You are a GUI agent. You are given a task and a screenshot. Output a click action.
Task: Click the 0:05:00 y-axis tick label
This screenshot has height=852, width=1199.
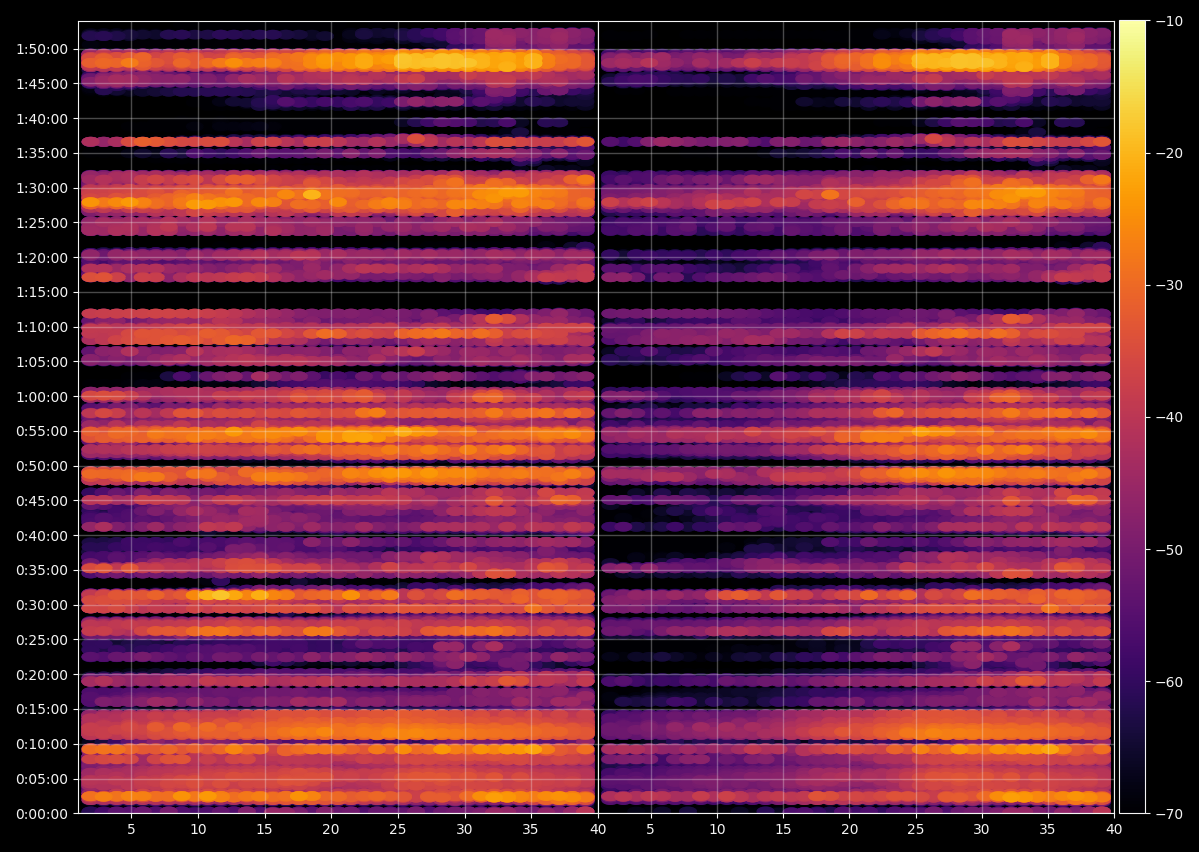[x=42, y=779]
